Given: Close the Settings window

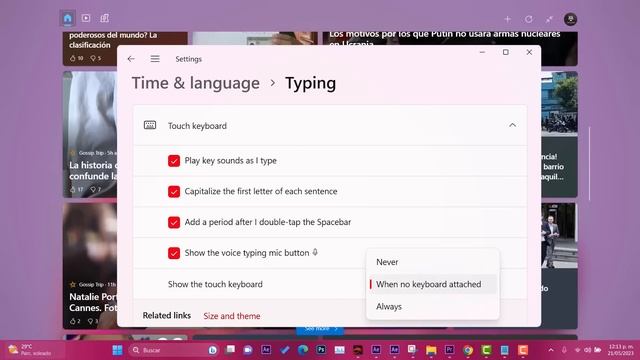Looking at the screenshot, I should (529, 52).
